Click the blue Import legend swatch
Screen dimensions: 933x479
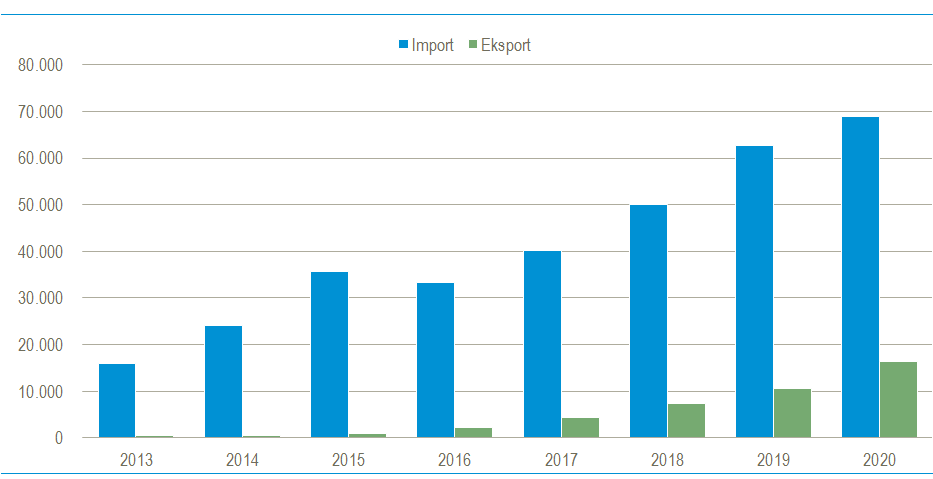click(404, 45)
